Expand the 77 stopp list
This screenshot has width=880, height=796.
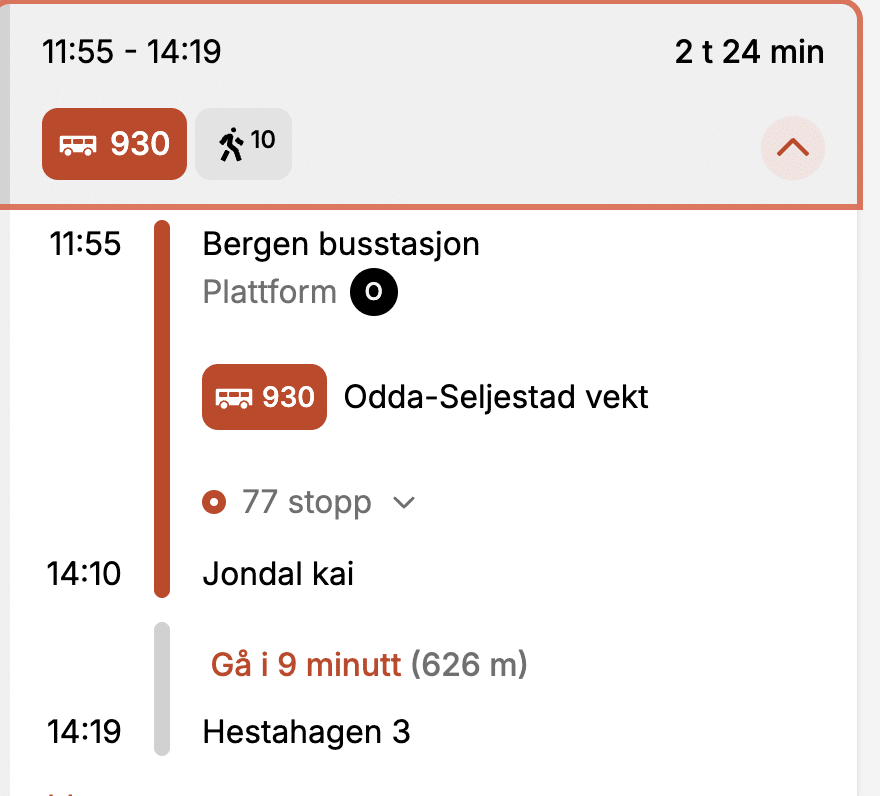[306, 502]
